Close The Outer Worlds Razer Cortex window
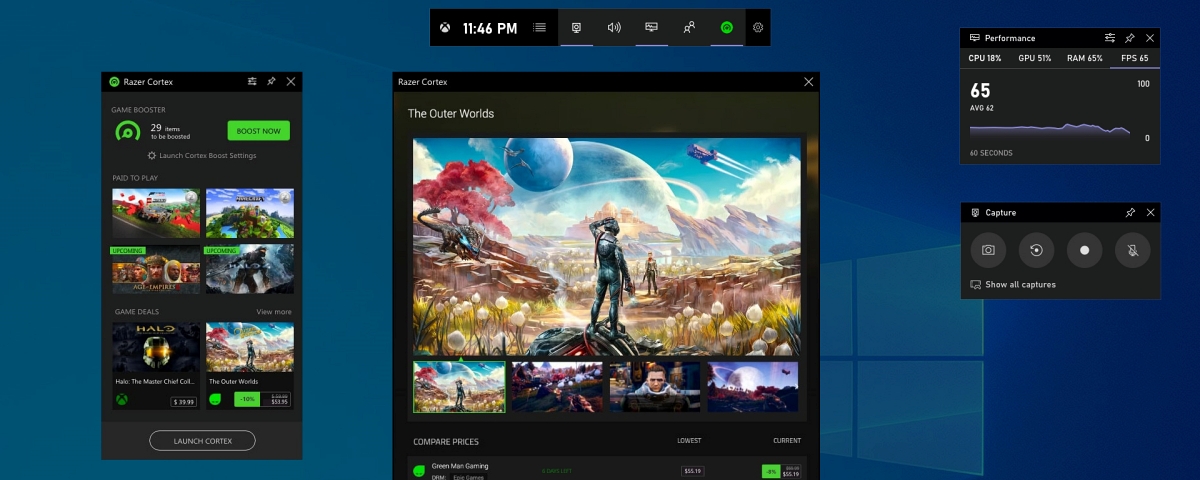The width and height of the screenshot is (1200, 480). pos(809,82)
